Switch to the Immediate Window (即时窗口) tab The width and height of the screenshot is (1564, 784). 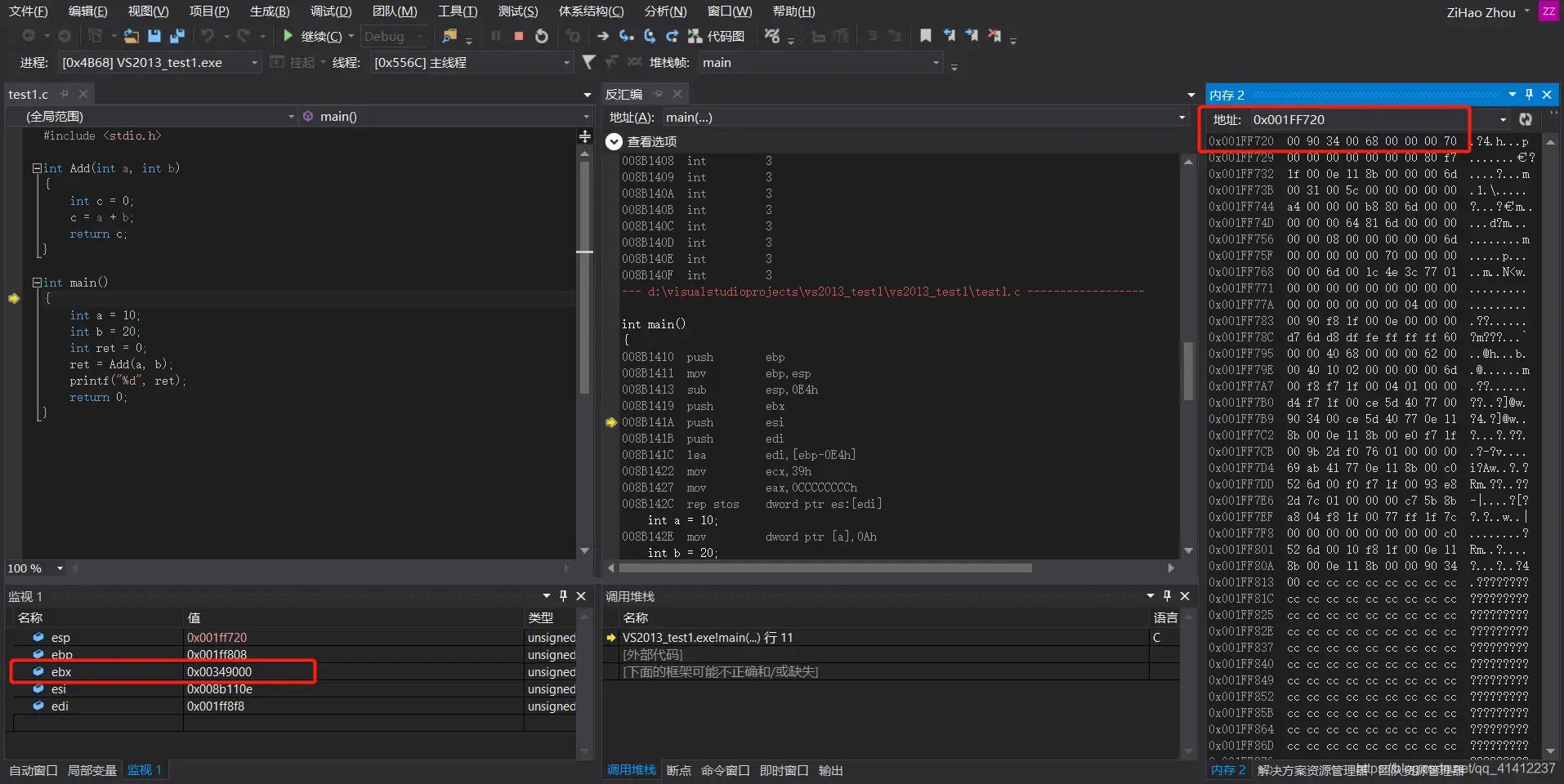784,770
